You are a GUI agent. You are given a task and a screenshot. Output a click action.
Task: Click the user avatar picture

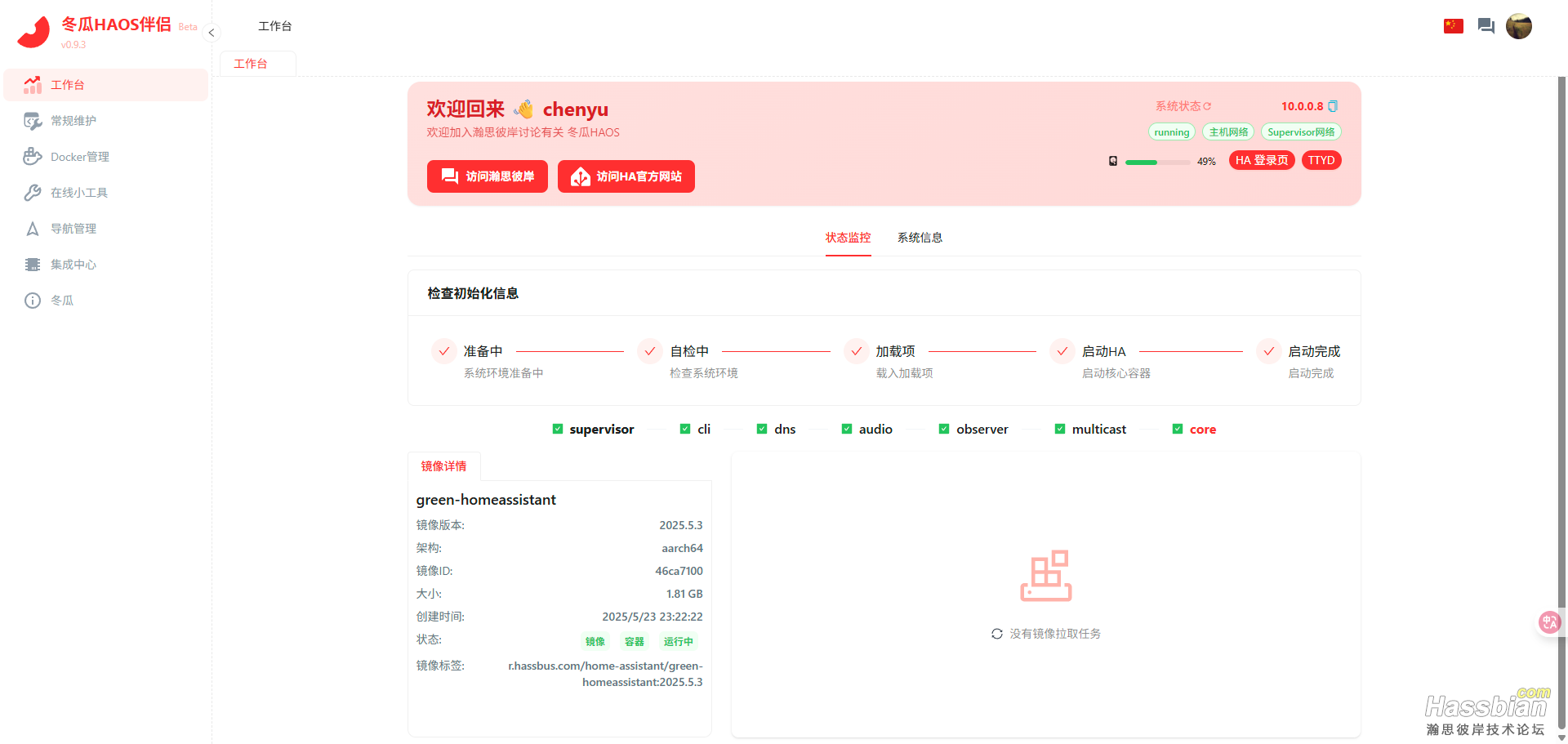click(x=1518, y=26)
